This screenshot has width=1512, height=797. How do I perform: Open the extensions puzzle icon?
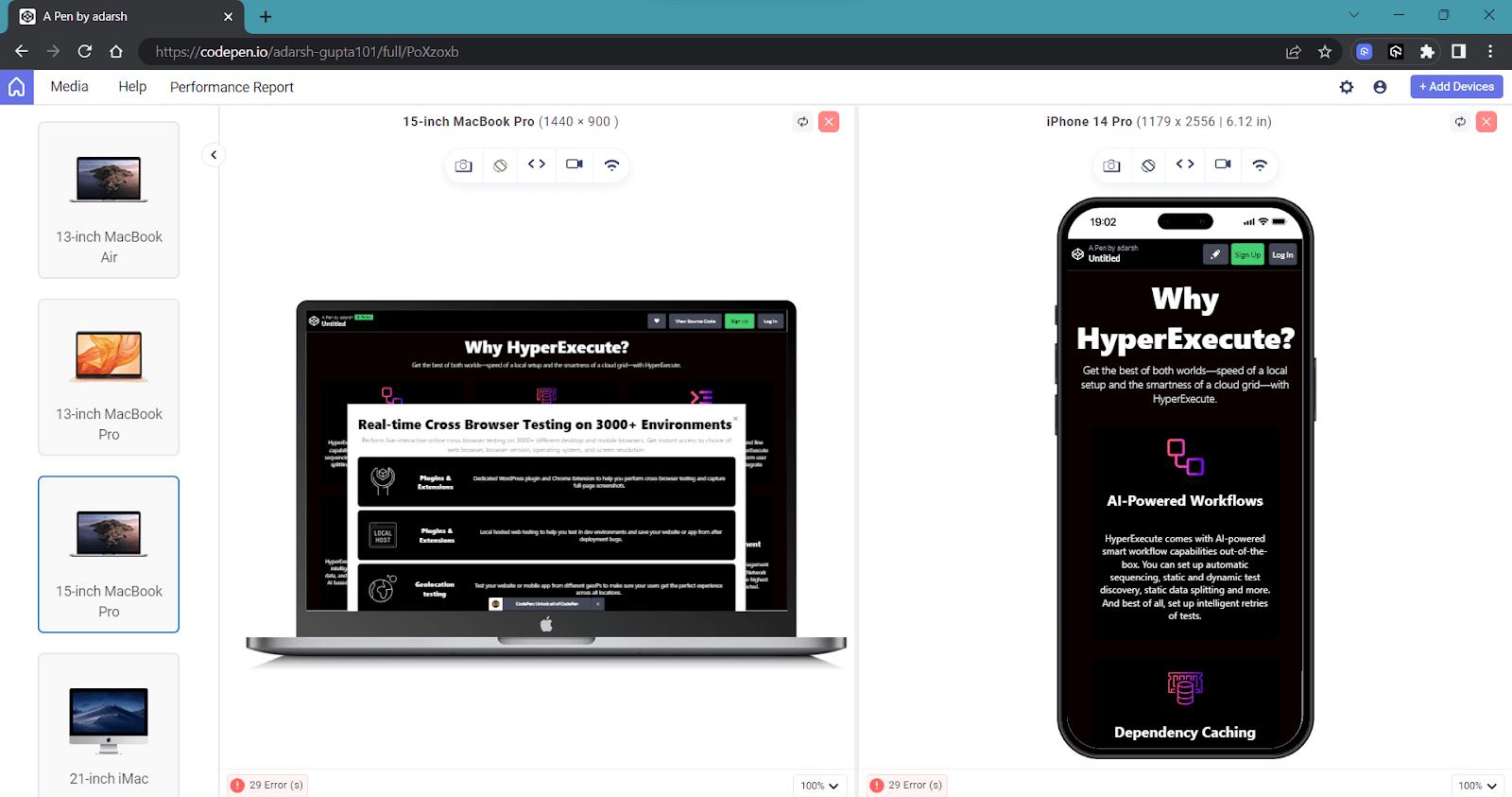pos(1427,52)
